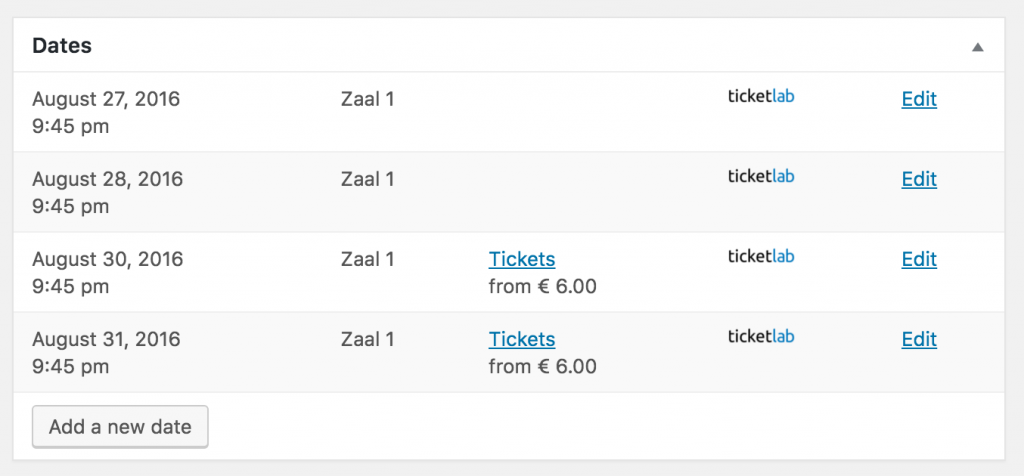
Task: Click ticketlab logo in August 28 row
Action: (x=761, y=176)
